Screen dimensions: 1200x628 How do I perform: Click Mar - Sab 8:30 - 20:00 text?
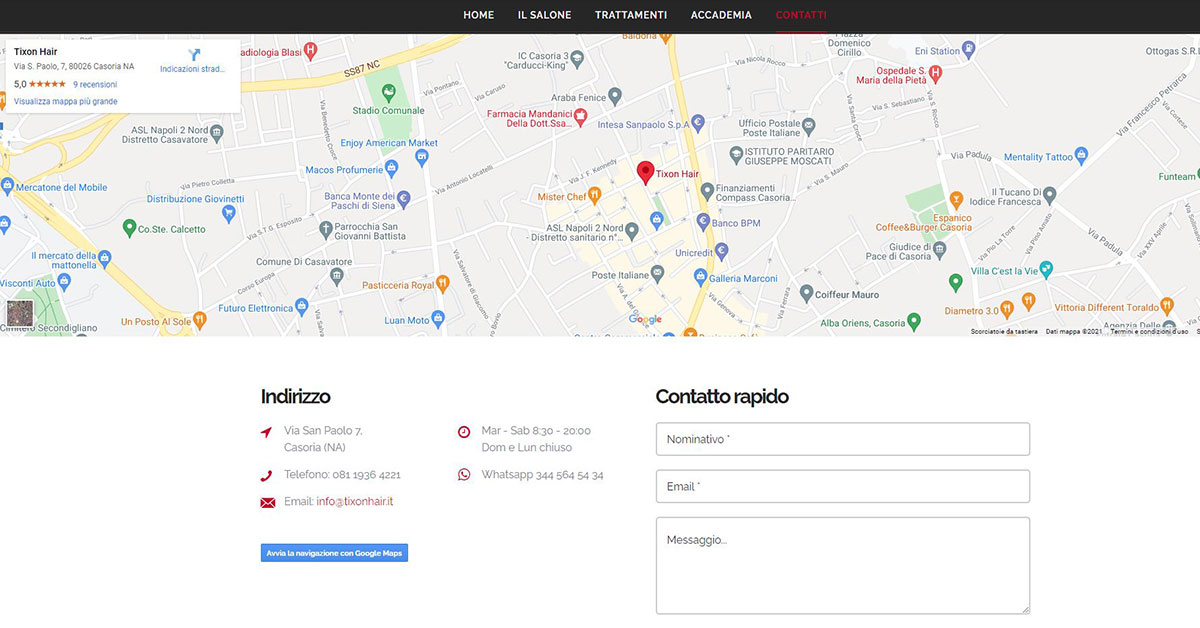[x=536, y=431]
